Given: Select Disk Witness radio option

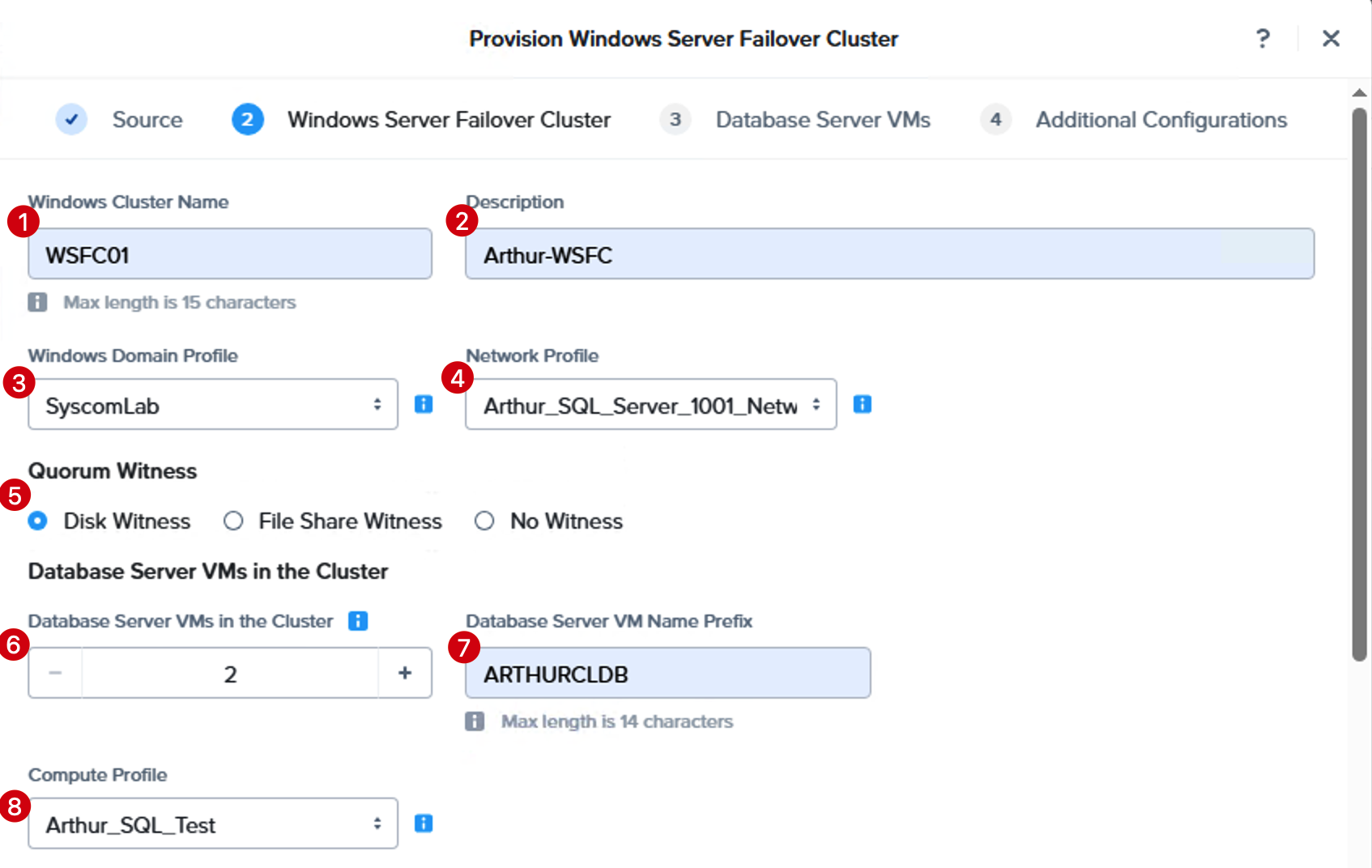Looking at the screenshot, I should tap(37, 521).
